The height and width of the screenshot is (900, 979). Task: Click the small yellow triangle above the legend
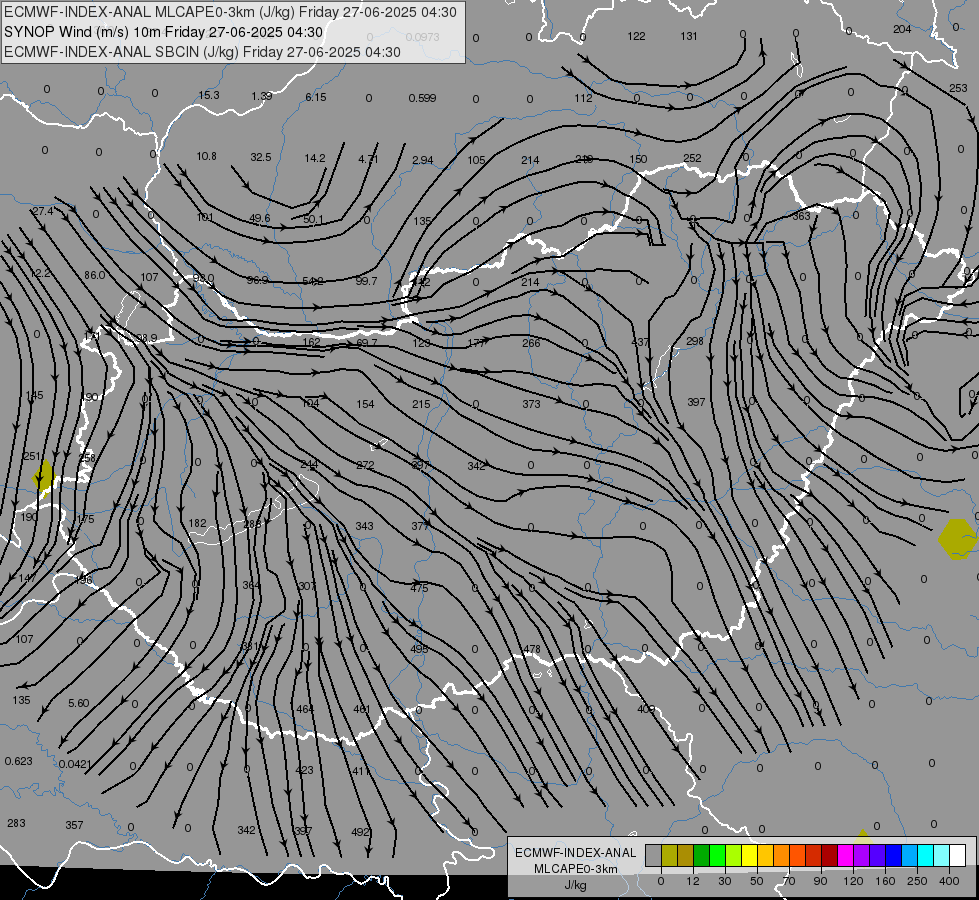point(862,834)
